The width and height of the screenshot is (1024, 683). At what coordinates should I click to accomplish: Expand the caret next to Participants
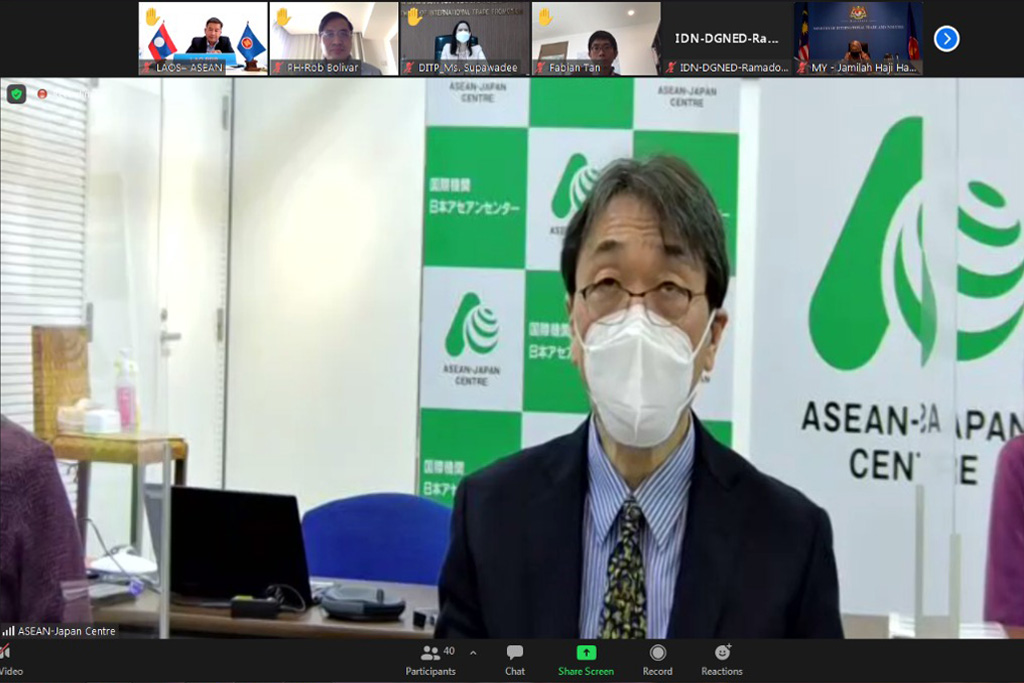coord(473,652)
